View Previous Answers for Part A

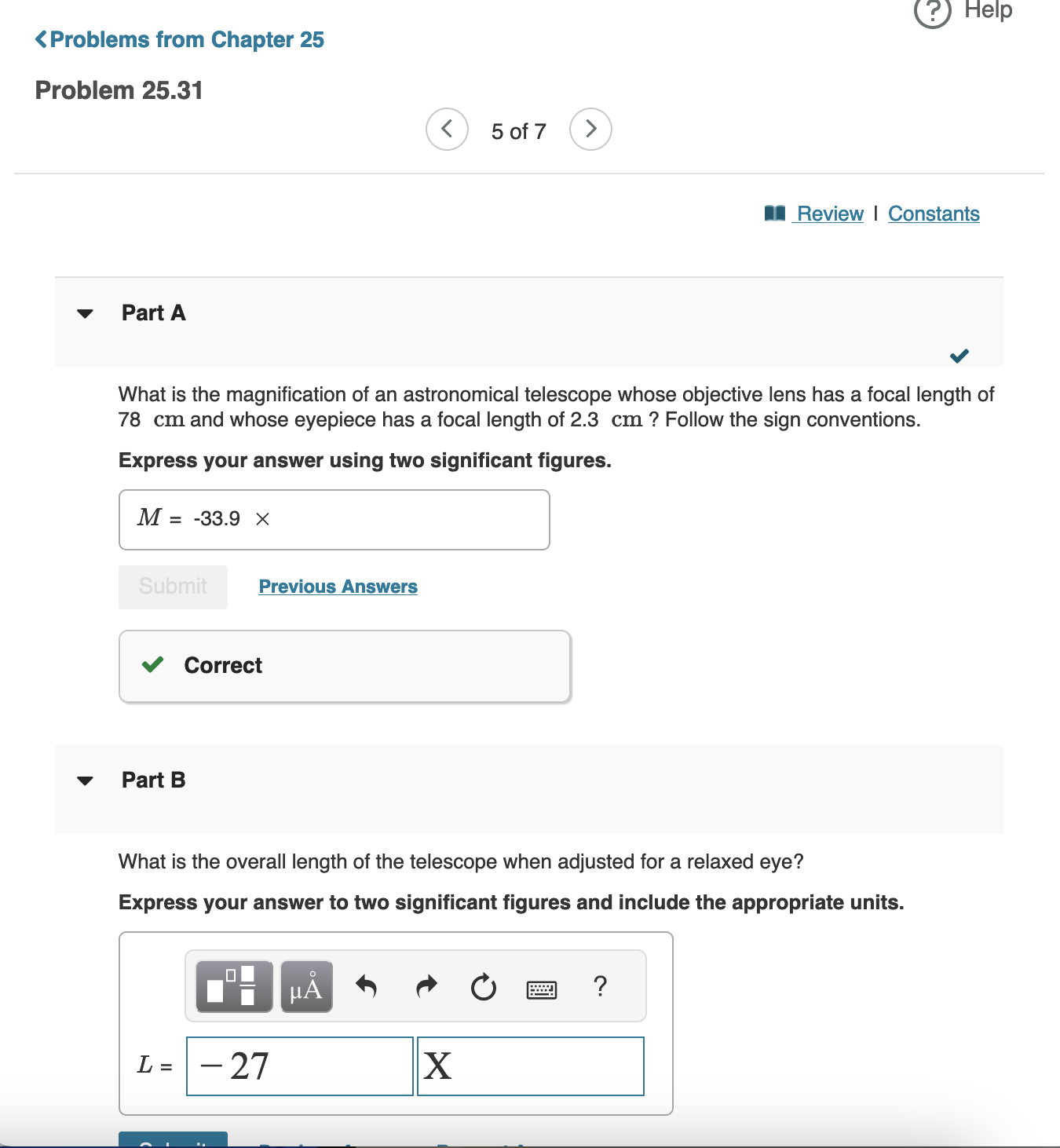(x=338, y=586)
